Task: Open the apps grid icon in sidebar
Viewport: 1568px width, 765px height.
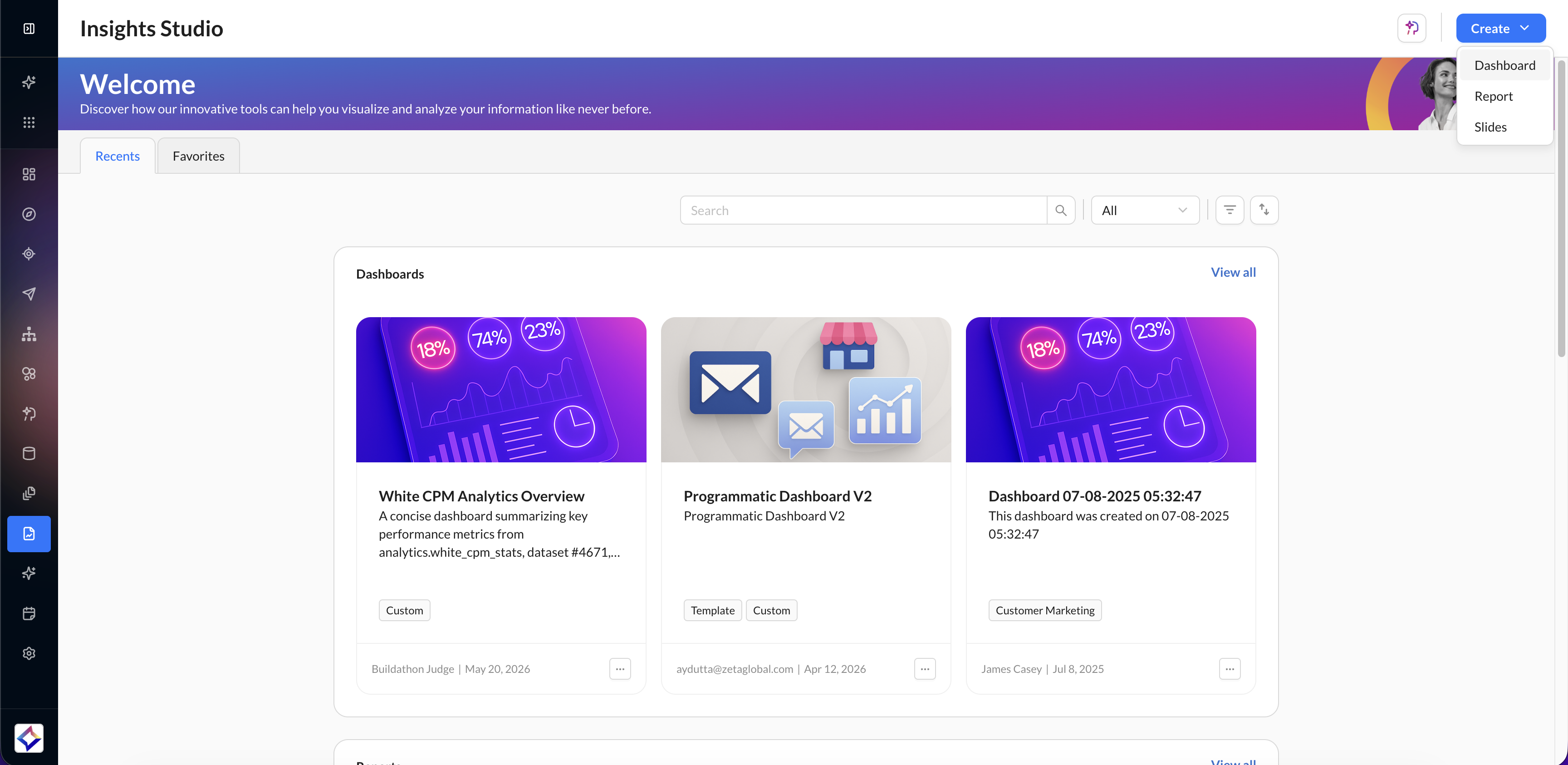Action: point(29,123)
